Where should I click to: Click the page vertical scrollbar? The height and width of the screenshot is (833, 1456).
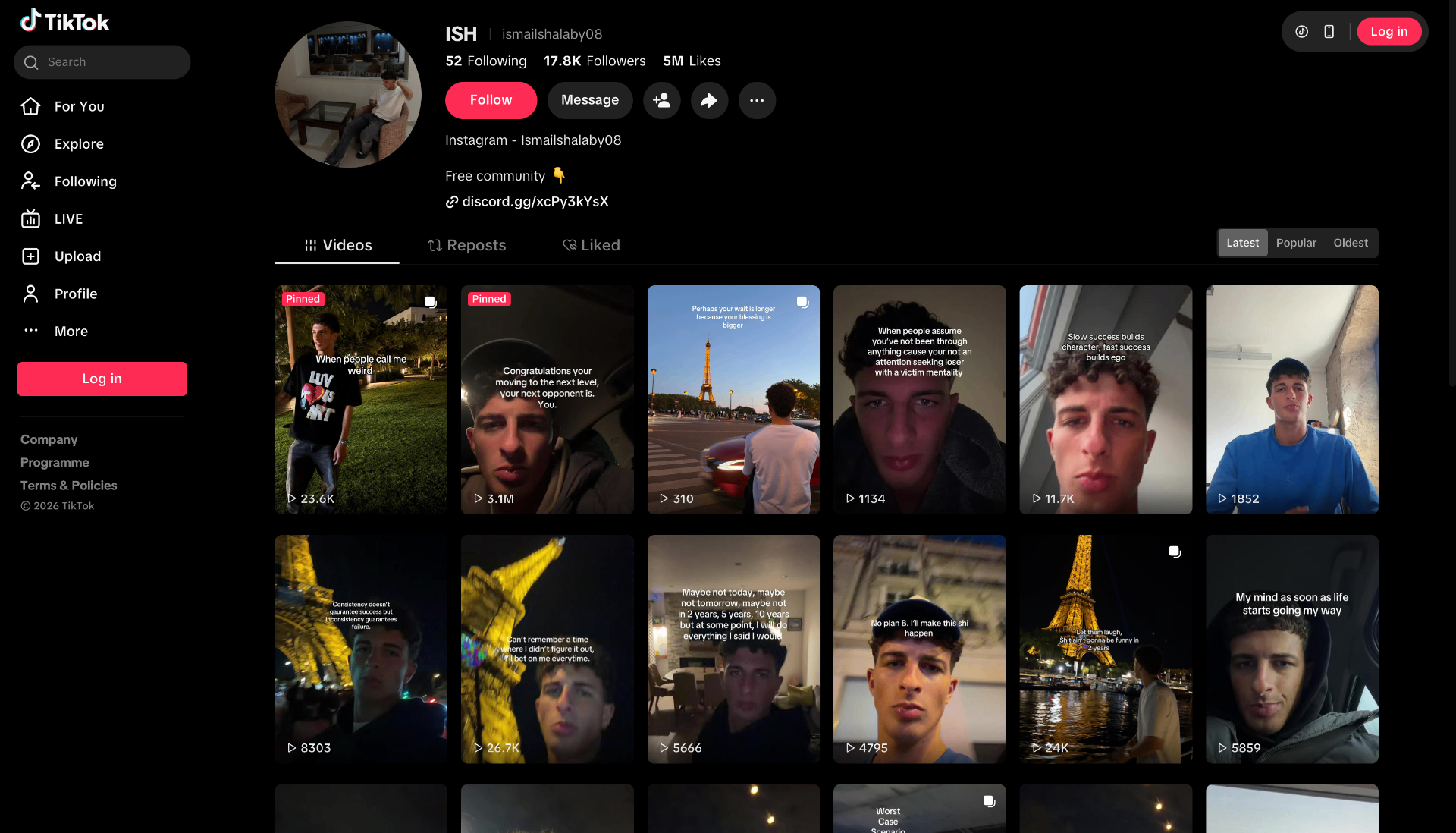coord(1451,193)
